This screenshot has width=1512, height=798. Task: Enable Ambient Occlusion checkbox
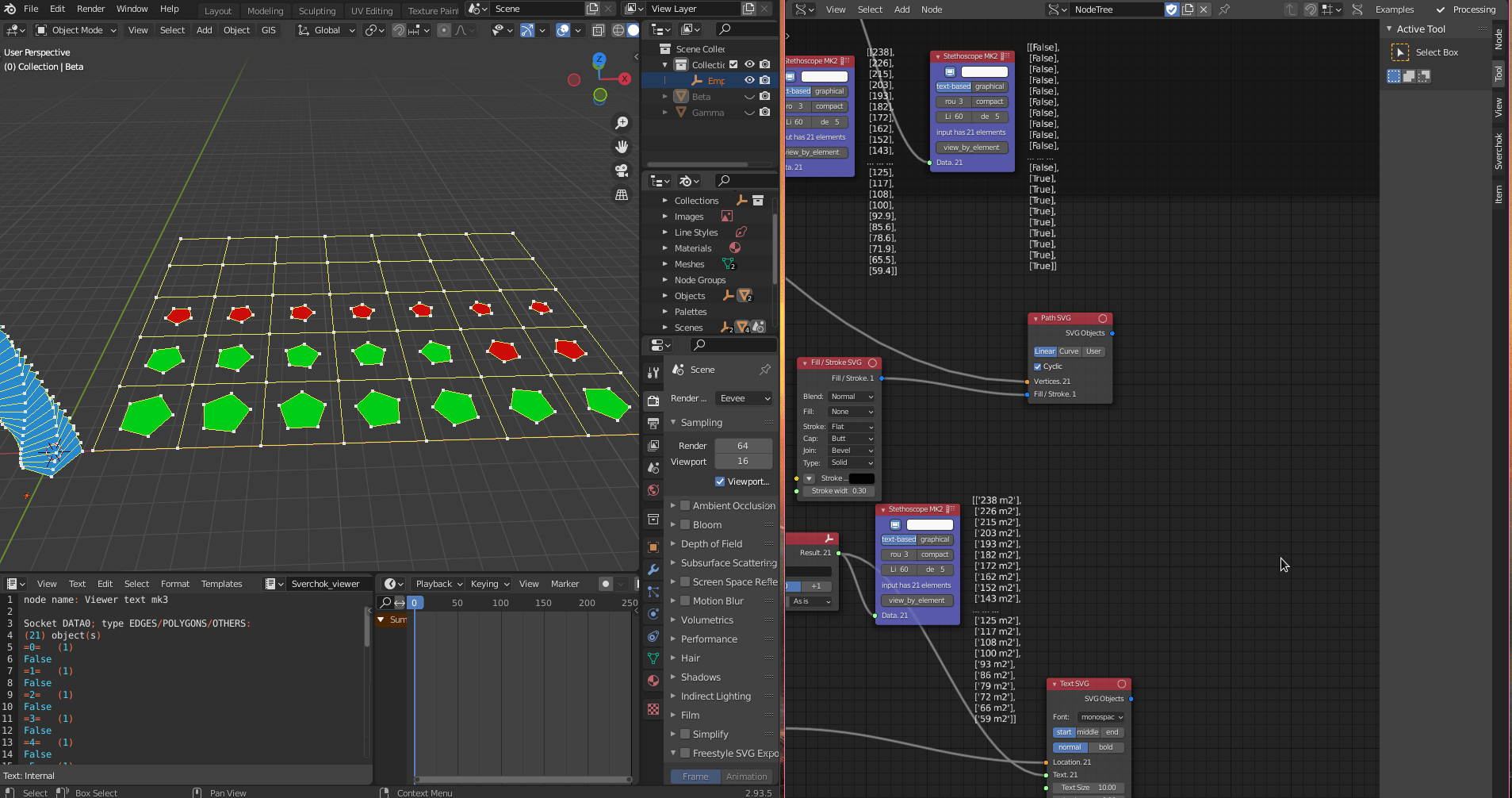(685, 505)
